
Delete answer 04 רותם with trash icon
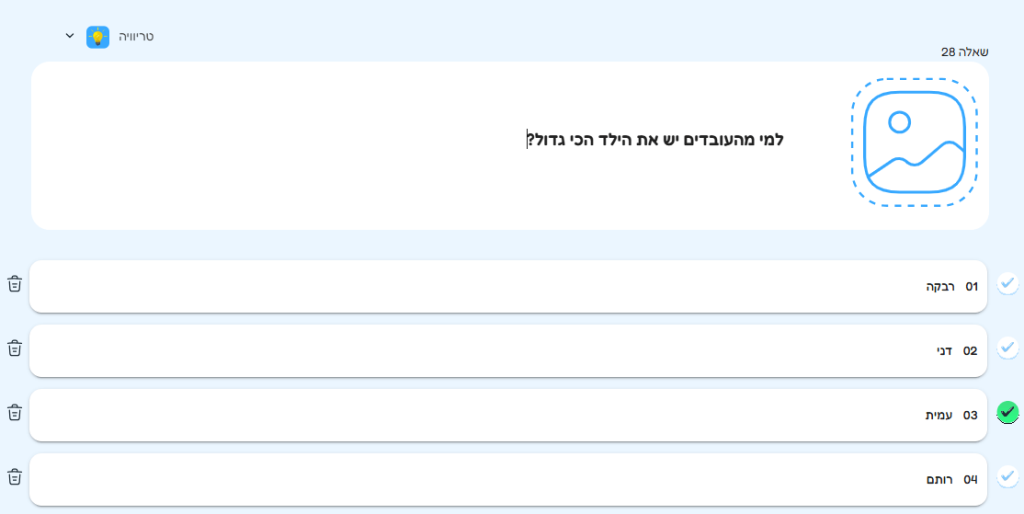point(14,477)
